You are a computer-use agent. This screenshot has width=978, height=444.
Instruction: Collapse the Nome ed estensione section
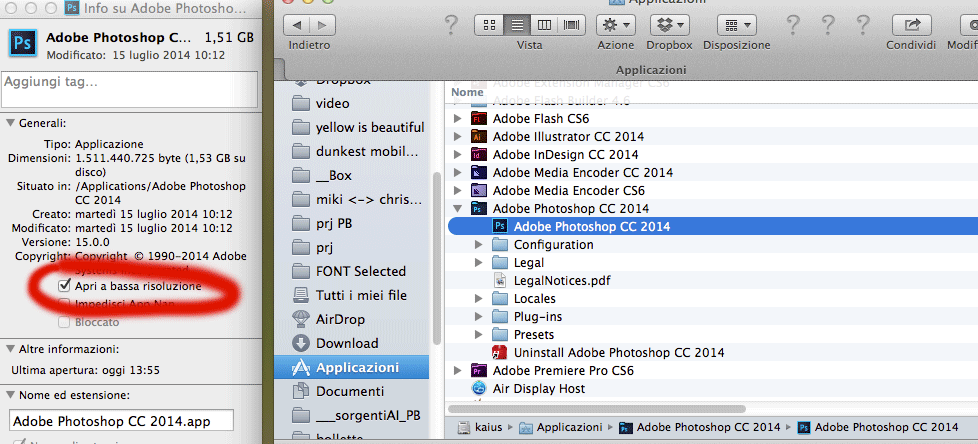pyautogui.click(x=11, y=395)
